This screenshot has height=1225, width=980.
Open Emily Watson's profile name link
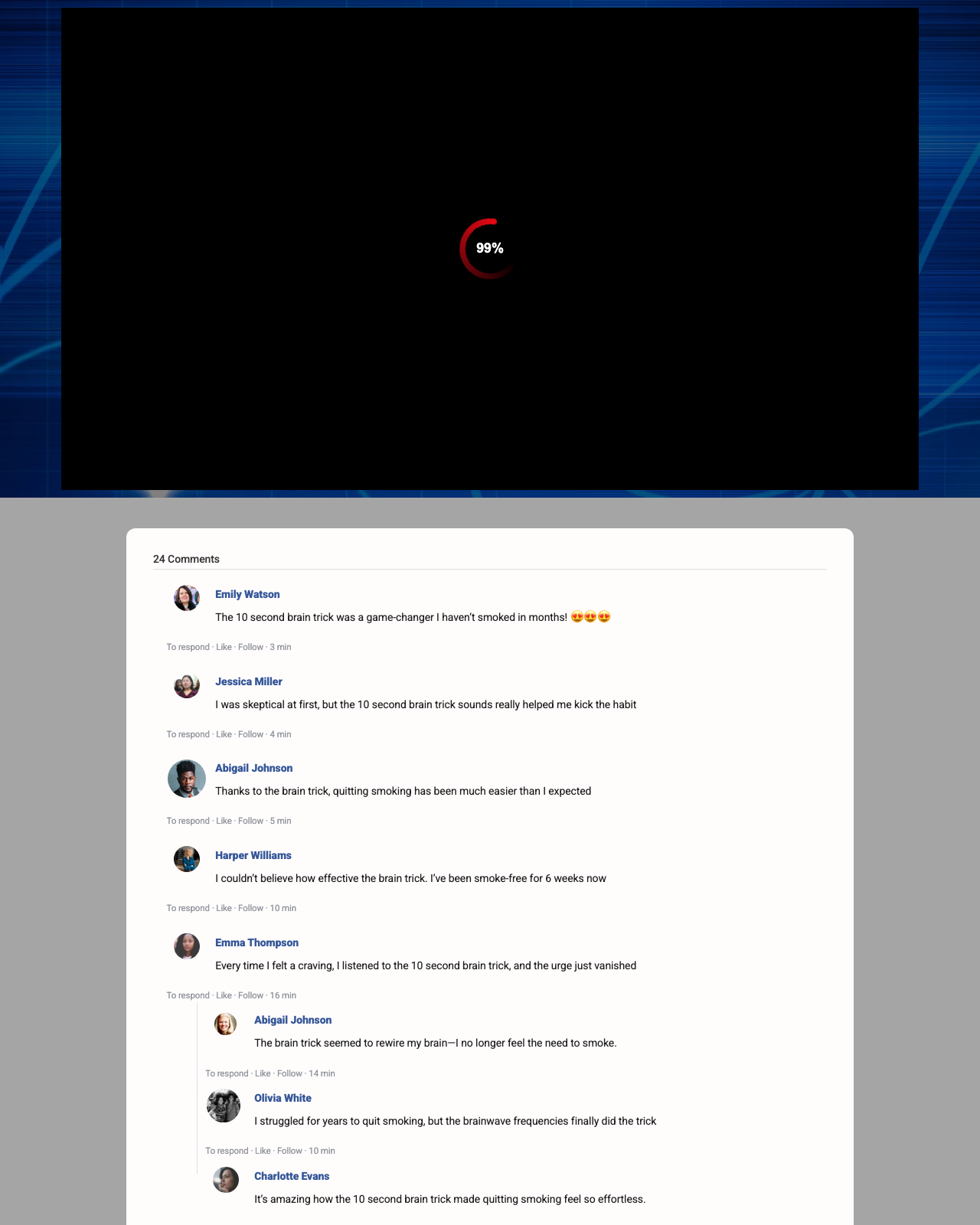247,594
